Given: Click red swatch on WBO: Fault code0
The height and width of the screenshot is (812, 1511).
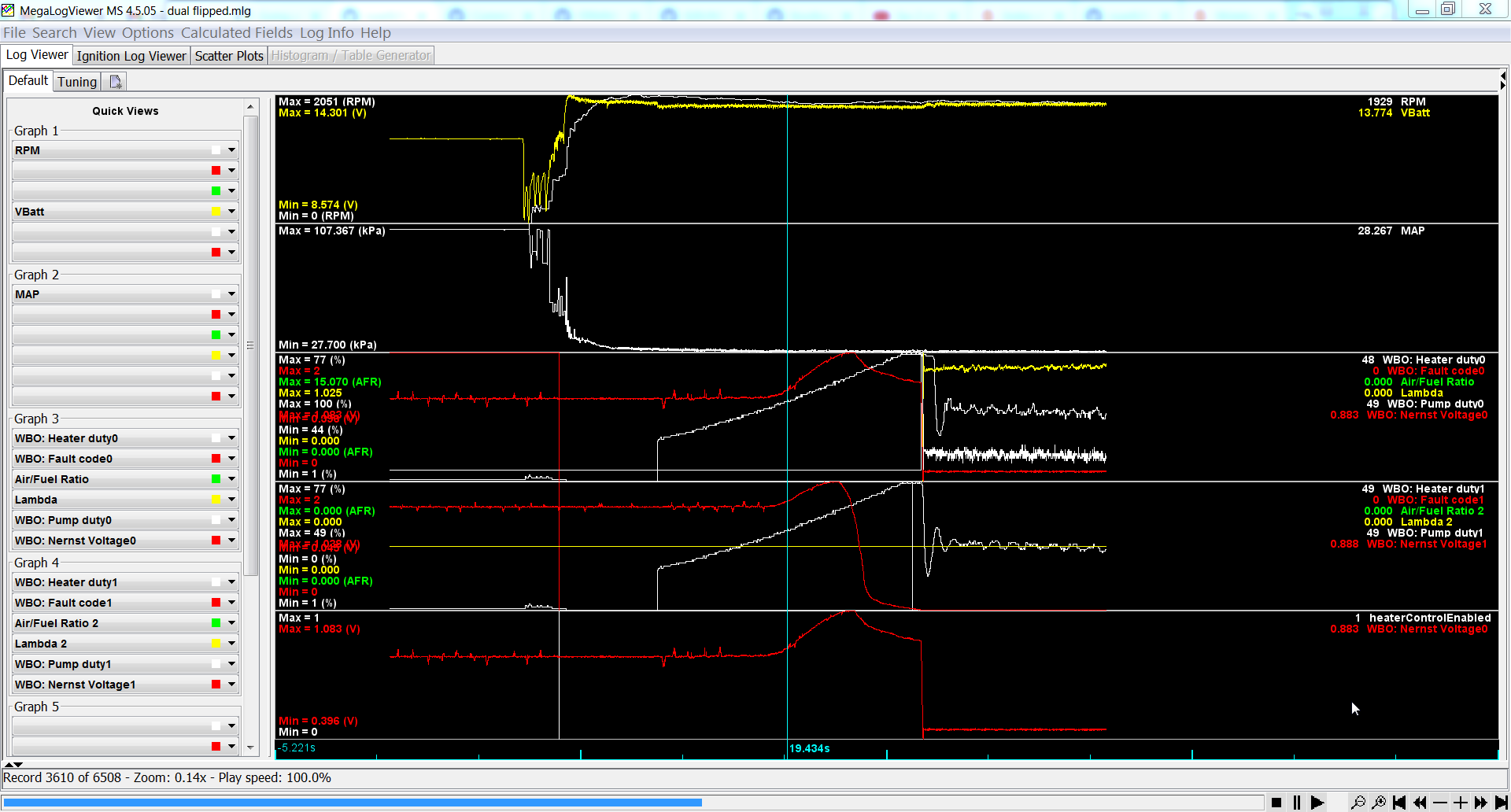Looking at the screenshot, I should 216,459.
